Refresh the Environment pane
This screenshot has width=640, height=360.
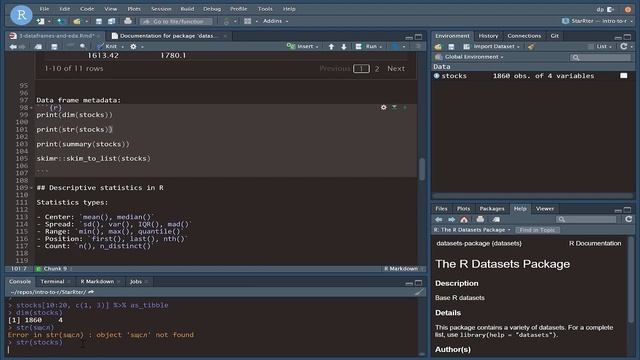click(x=623, y=47)
